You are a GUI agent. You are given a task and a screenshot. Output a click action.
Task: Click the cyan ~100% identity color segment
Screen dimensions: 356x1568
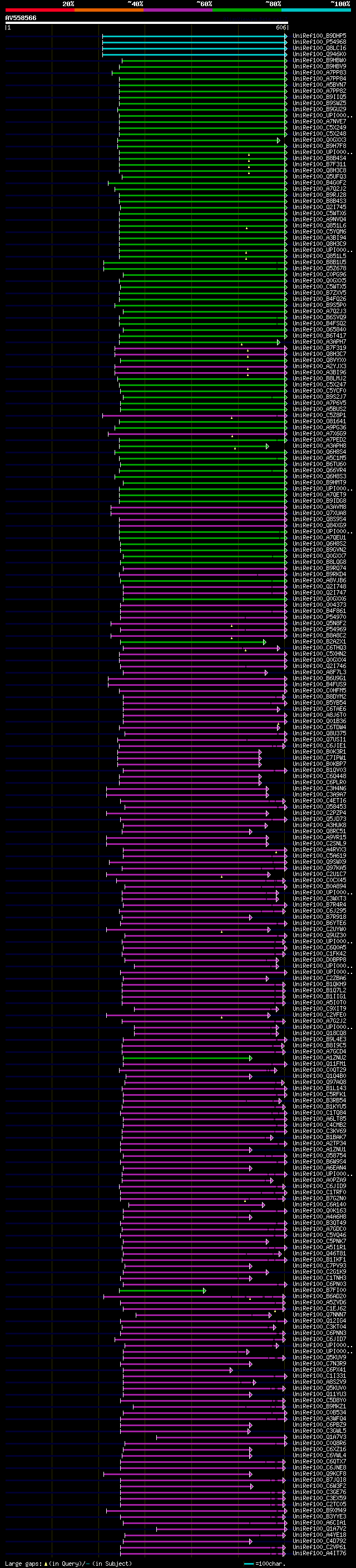coord(316,10)
